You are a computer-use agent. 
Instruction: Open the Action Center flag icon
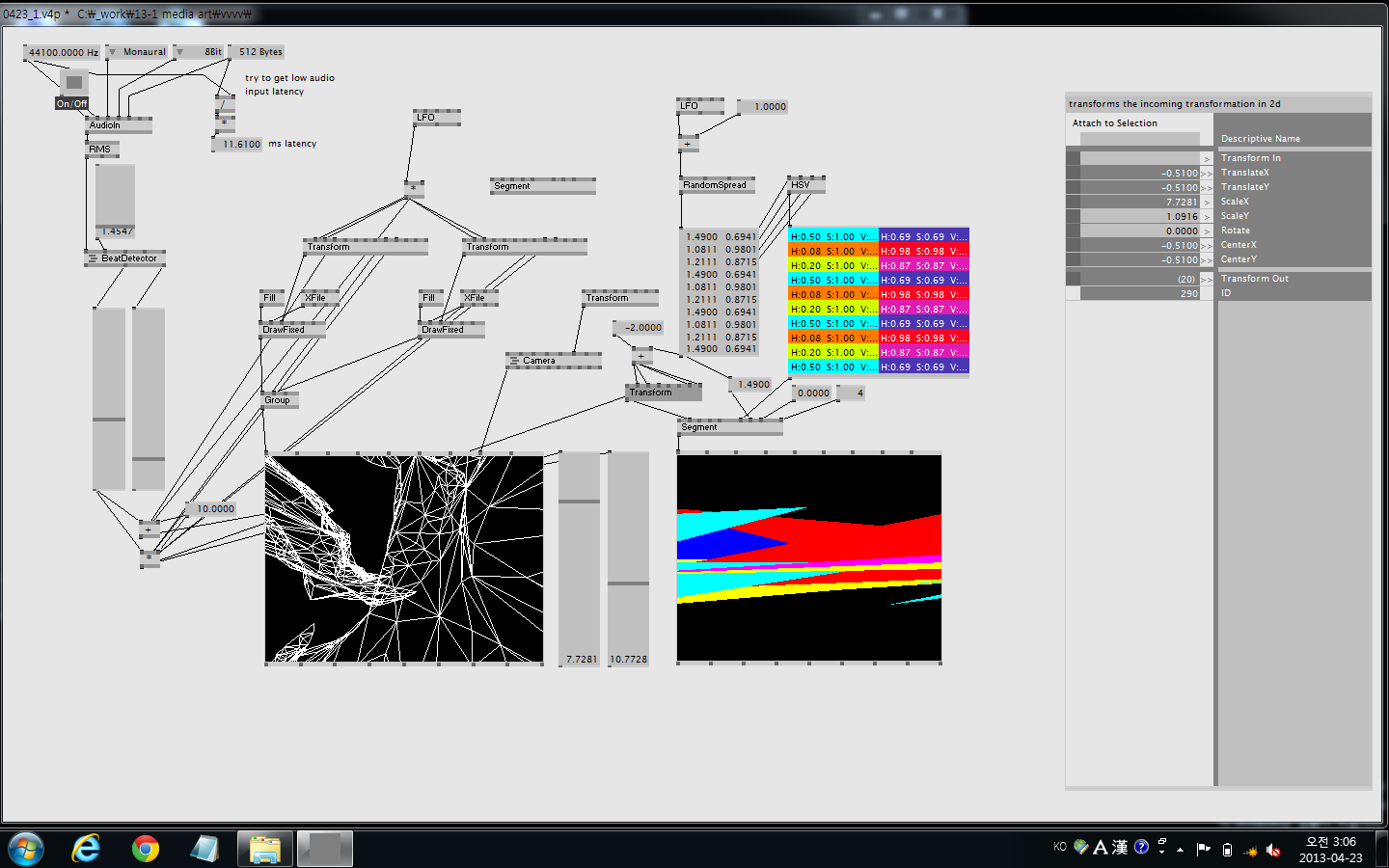pyautogui.click(x=1203, y=850)
